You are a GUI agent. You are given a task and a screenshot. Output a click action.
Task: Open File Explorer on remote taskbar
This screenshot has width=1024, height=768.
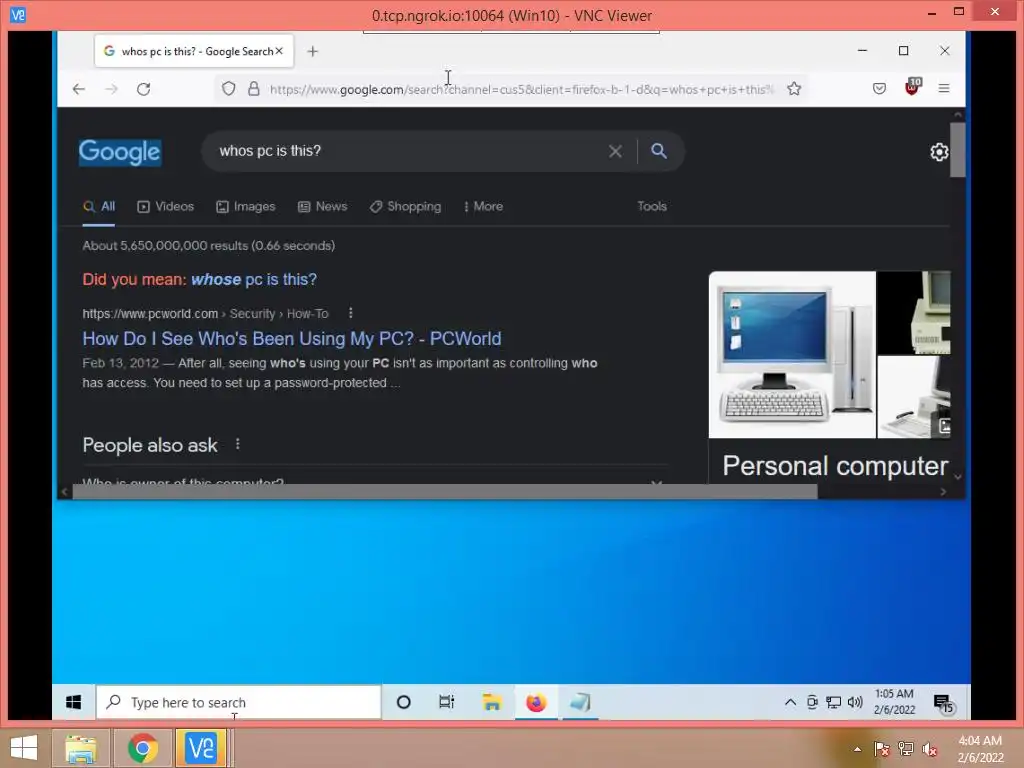click(492, 702)
